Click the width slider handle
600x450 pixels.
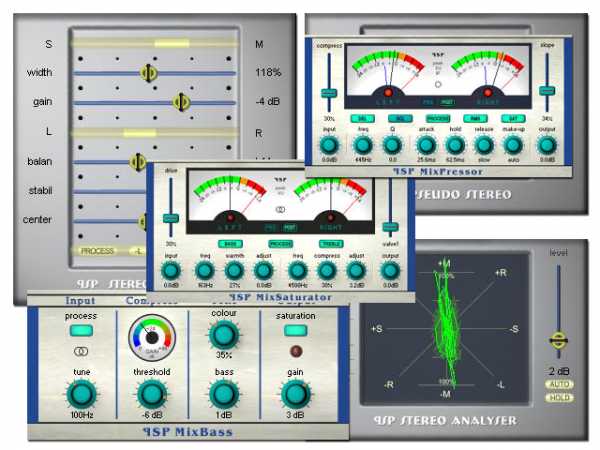(x=148, y=73)
